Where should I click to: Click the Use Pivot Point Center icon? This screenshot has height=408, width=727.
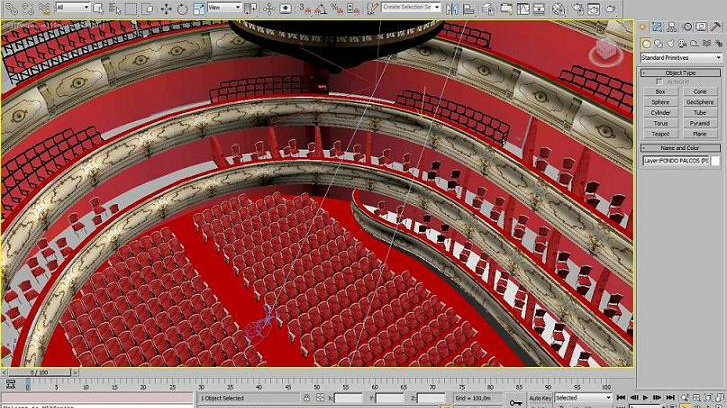250,8
